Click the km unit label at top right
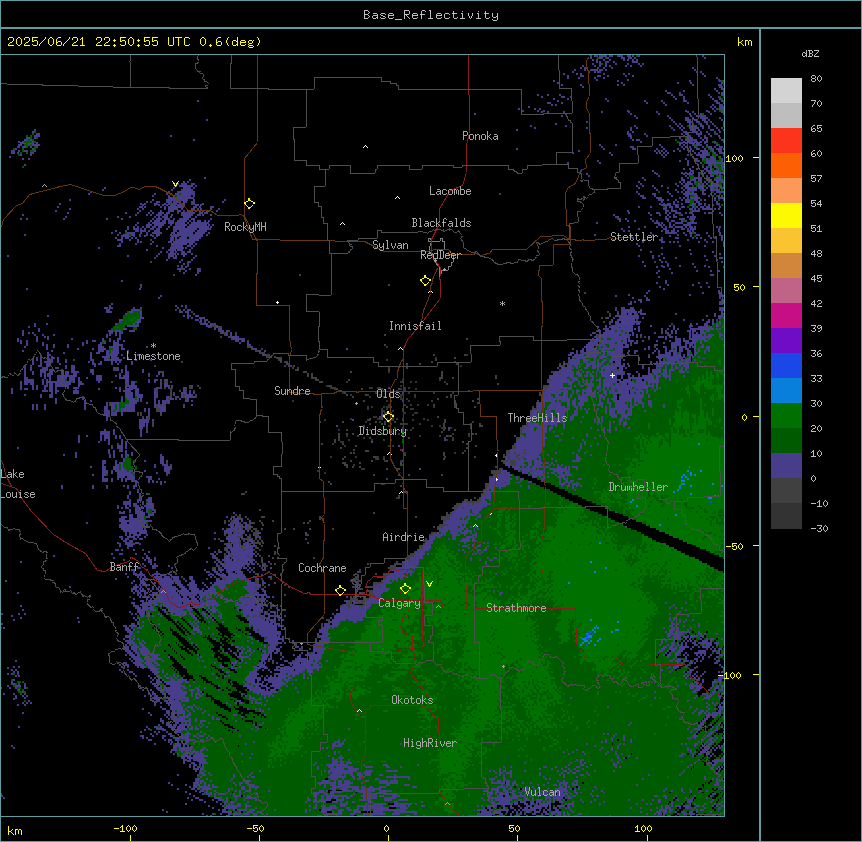This screenshot has width=862, height=842. tap(745, 42)
